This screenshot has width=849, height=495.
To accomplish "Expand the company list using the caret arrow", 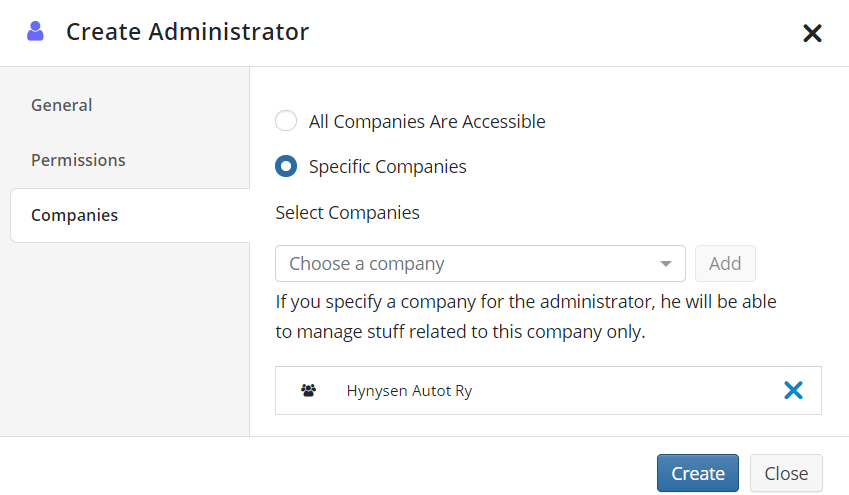I will 665,264.
